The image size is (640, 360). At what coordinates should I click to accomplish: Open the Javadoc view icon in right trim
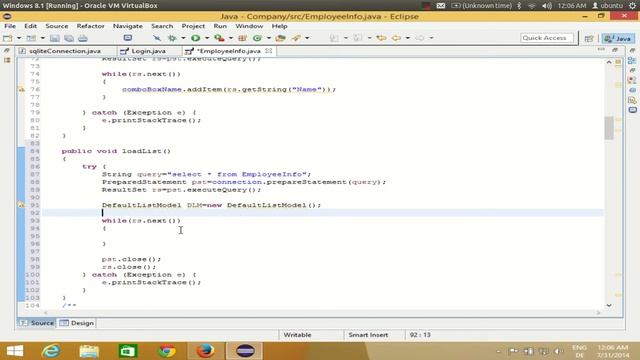(632, 90)
